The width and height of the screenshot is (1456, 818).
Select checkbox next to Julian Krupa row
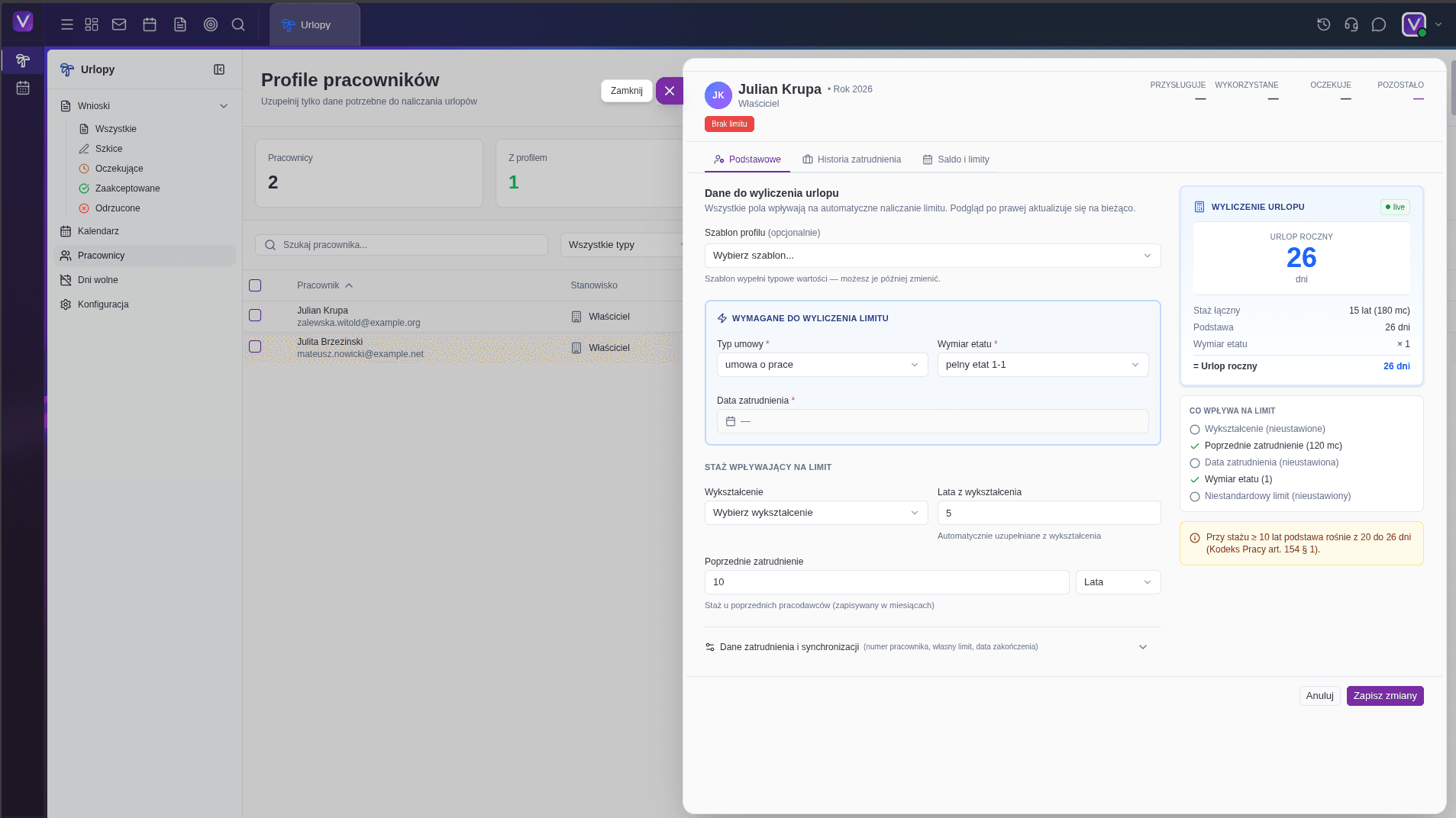255,315
